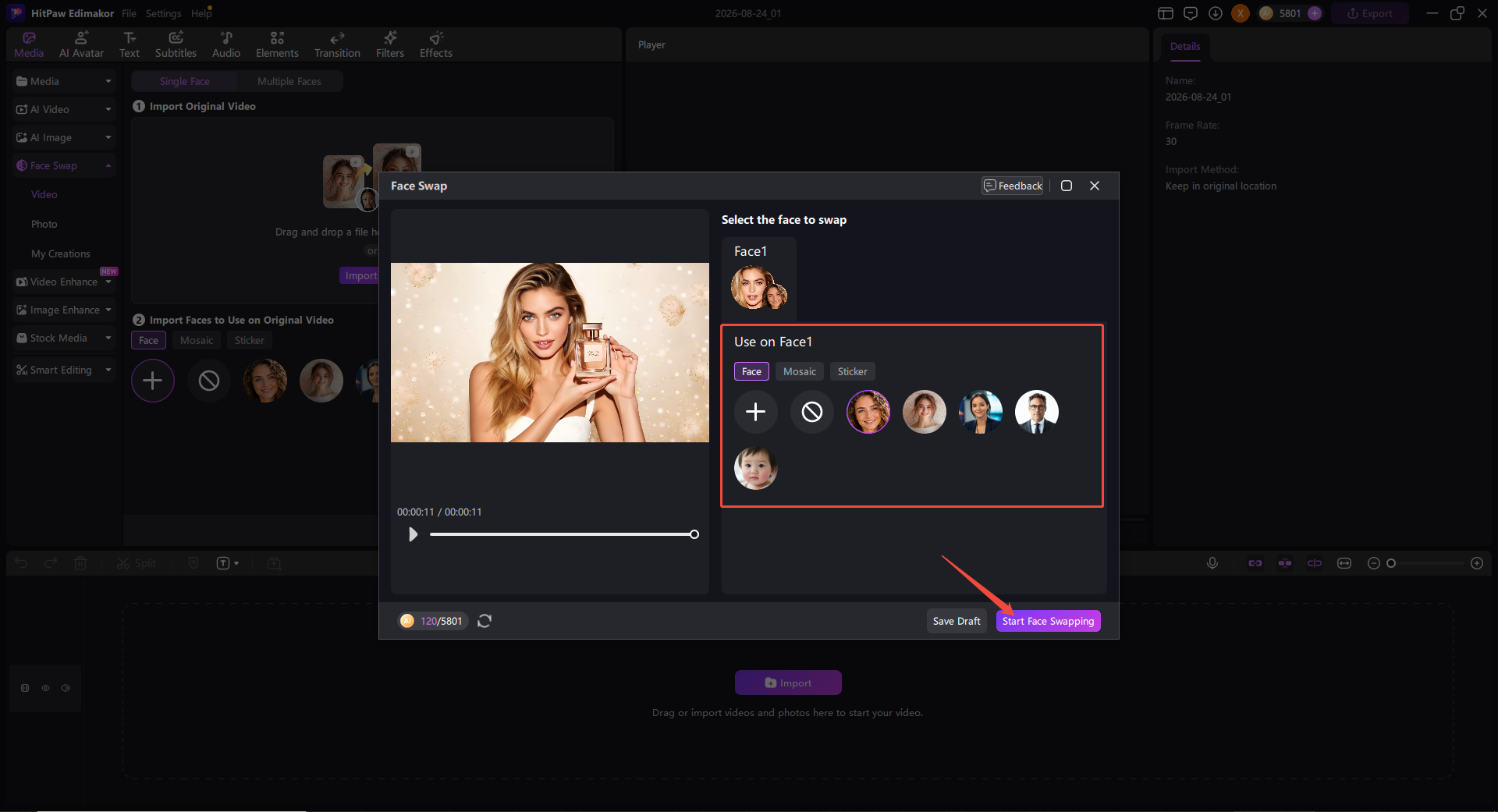Select the Face option under Use on Face1
The width and height of the screenshot is (1498, 812).
point(751,371)
